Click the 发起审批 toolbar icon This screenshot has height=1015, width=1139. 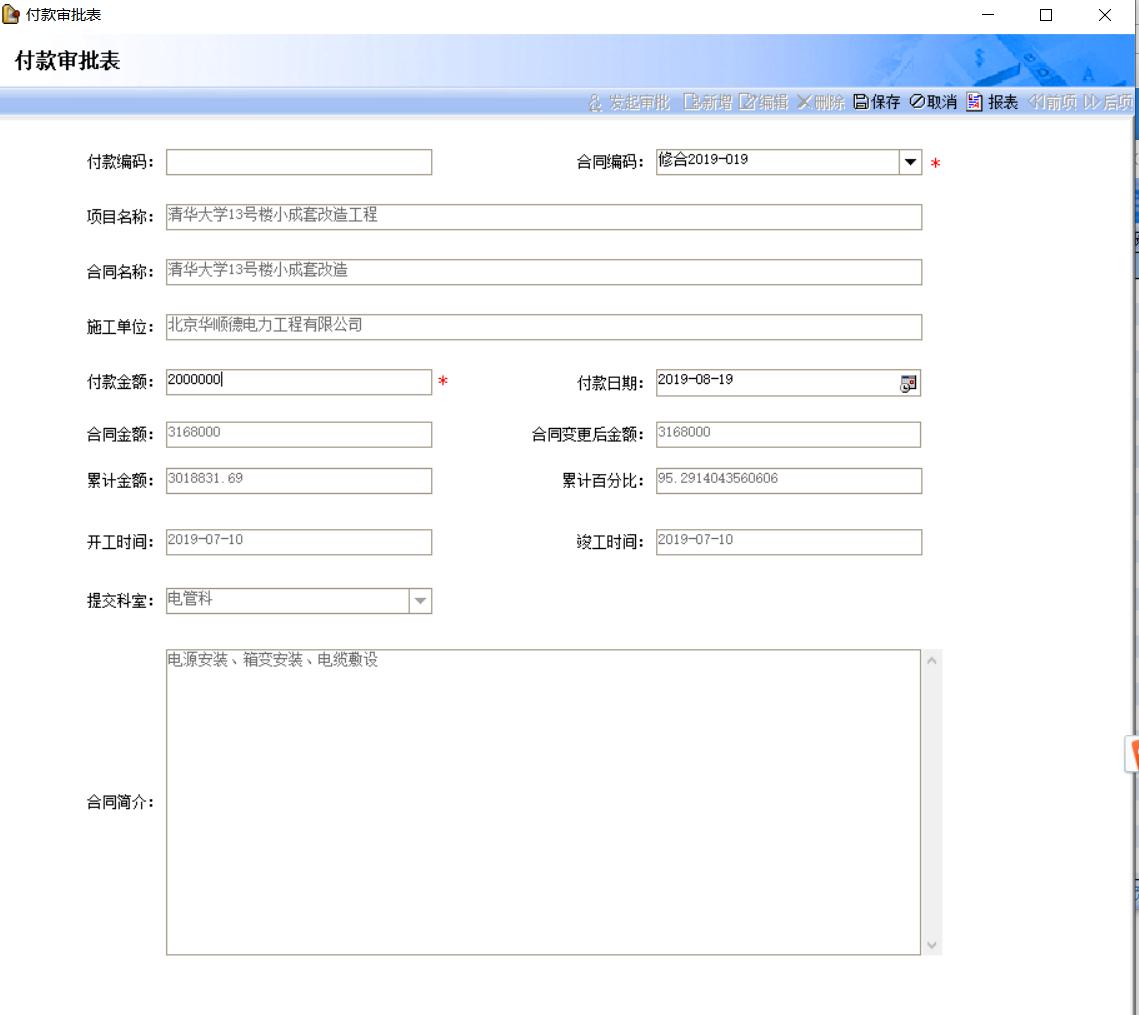click(x=595, y=102)
